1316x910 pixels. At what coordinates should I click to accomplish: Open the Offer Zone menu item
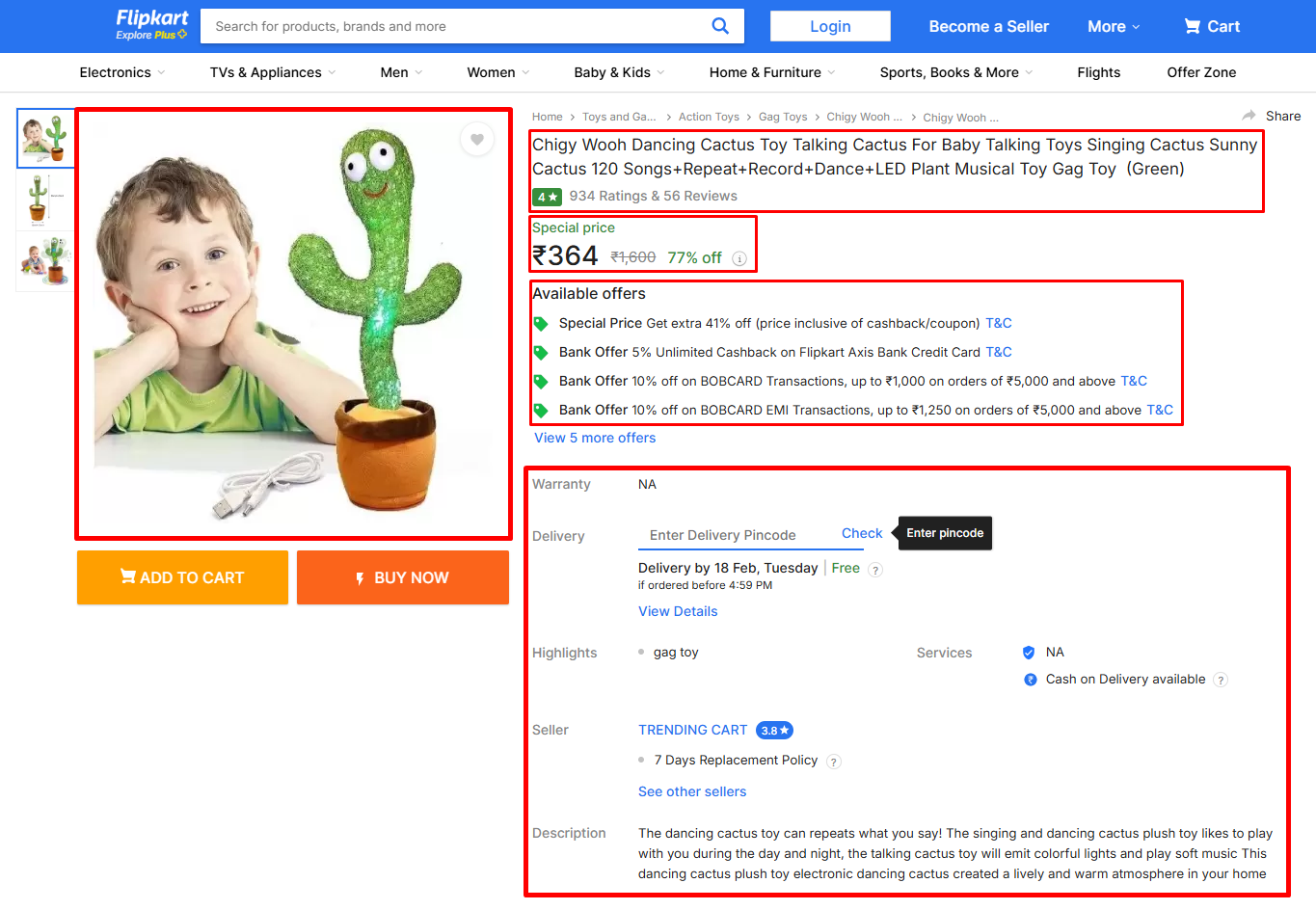1201,72
